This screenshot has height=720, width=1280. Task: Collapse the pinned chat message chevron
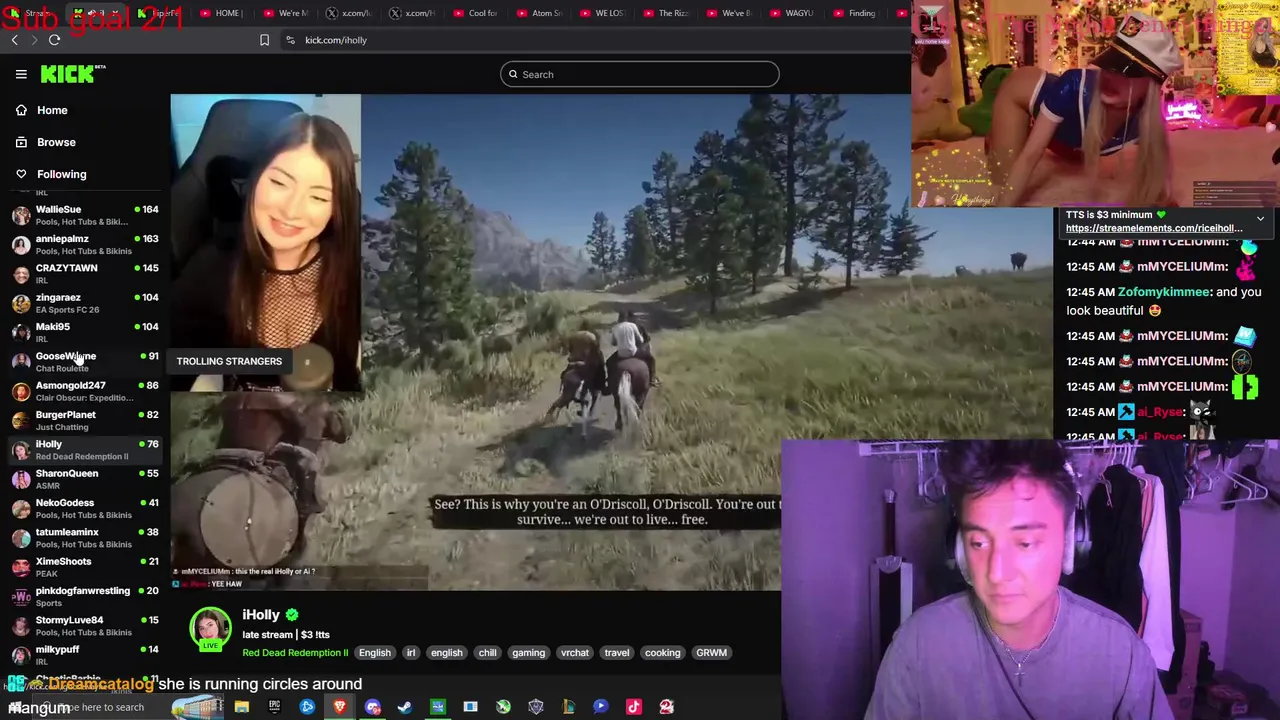tap(1260, 218)
